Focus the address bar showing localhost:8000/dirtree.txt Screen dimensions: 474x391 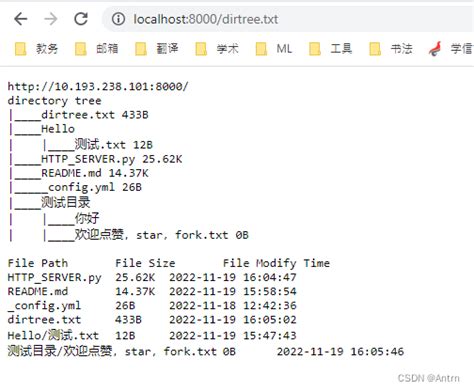point(288,19)
